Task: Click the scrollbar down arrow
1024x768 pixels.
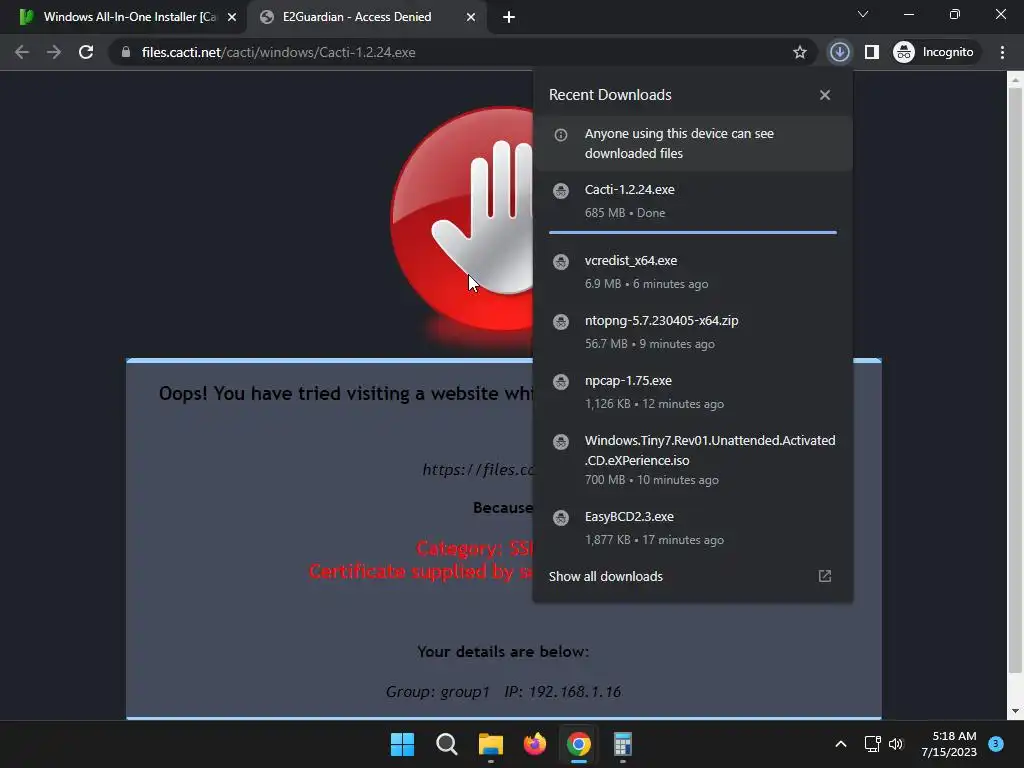Action: [x=1015, y=711]
